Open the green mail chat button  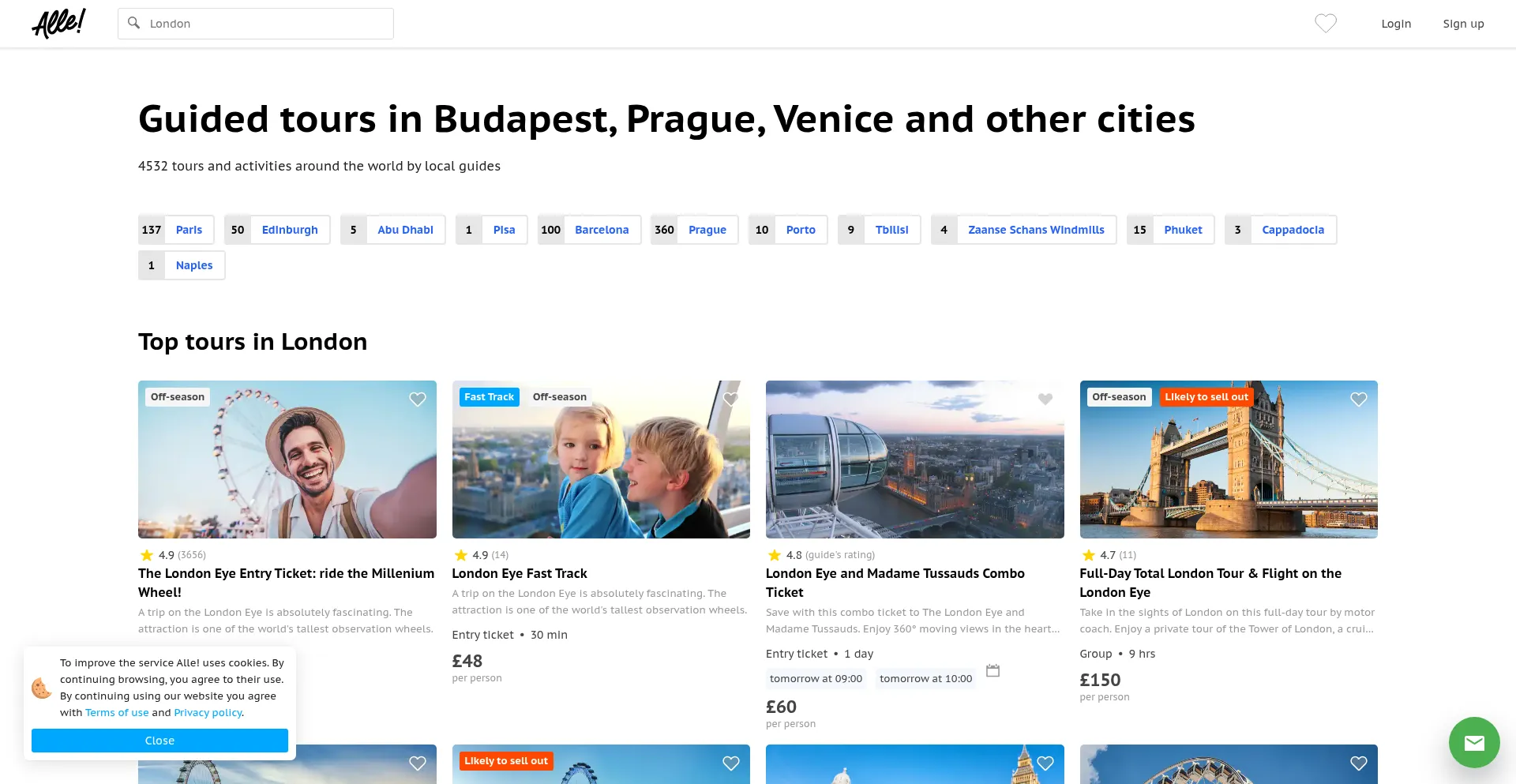[1474, 742]
